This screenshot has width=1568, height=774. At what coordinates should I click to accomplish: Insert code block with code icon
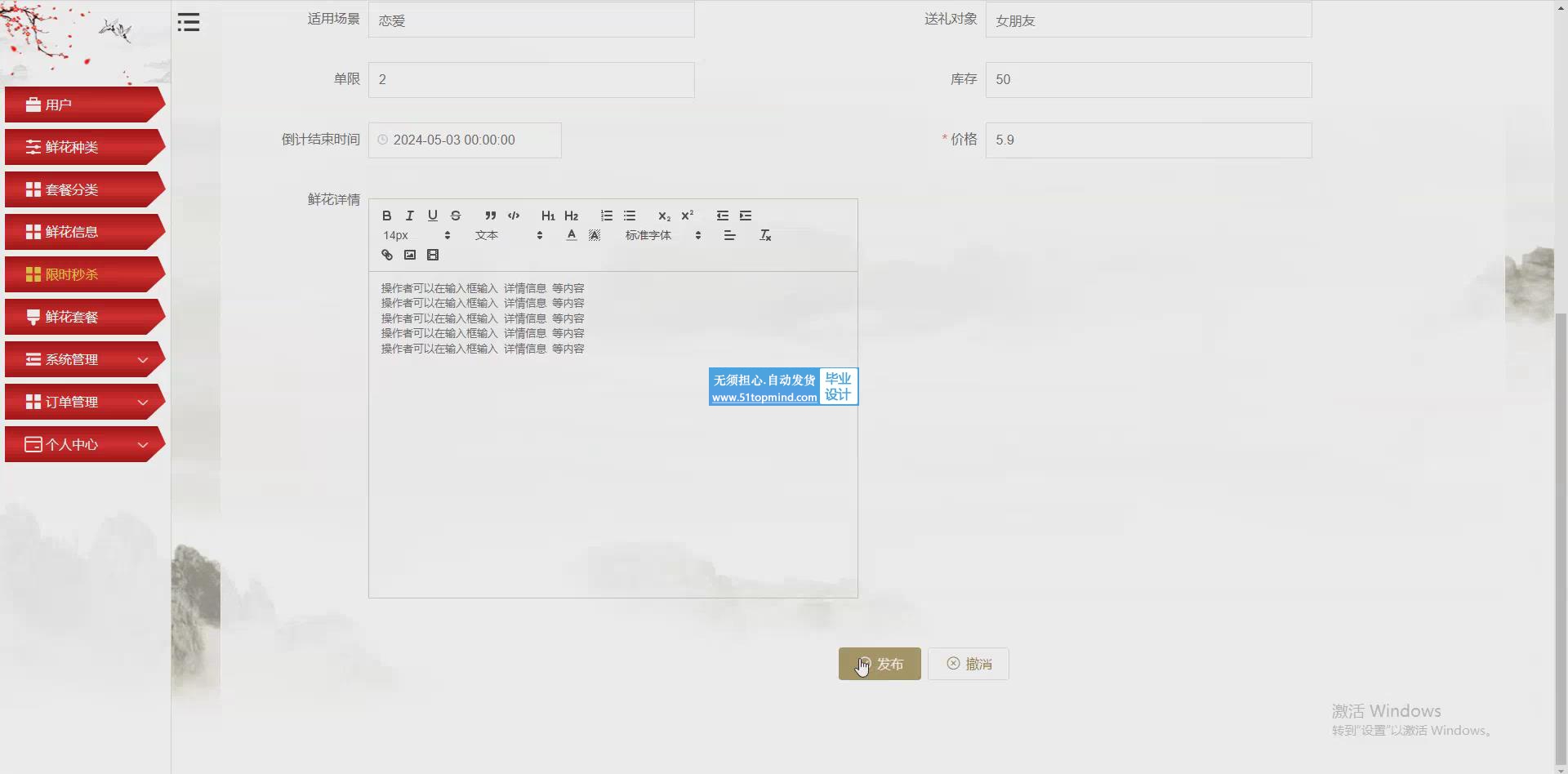[x=514, y=216]
